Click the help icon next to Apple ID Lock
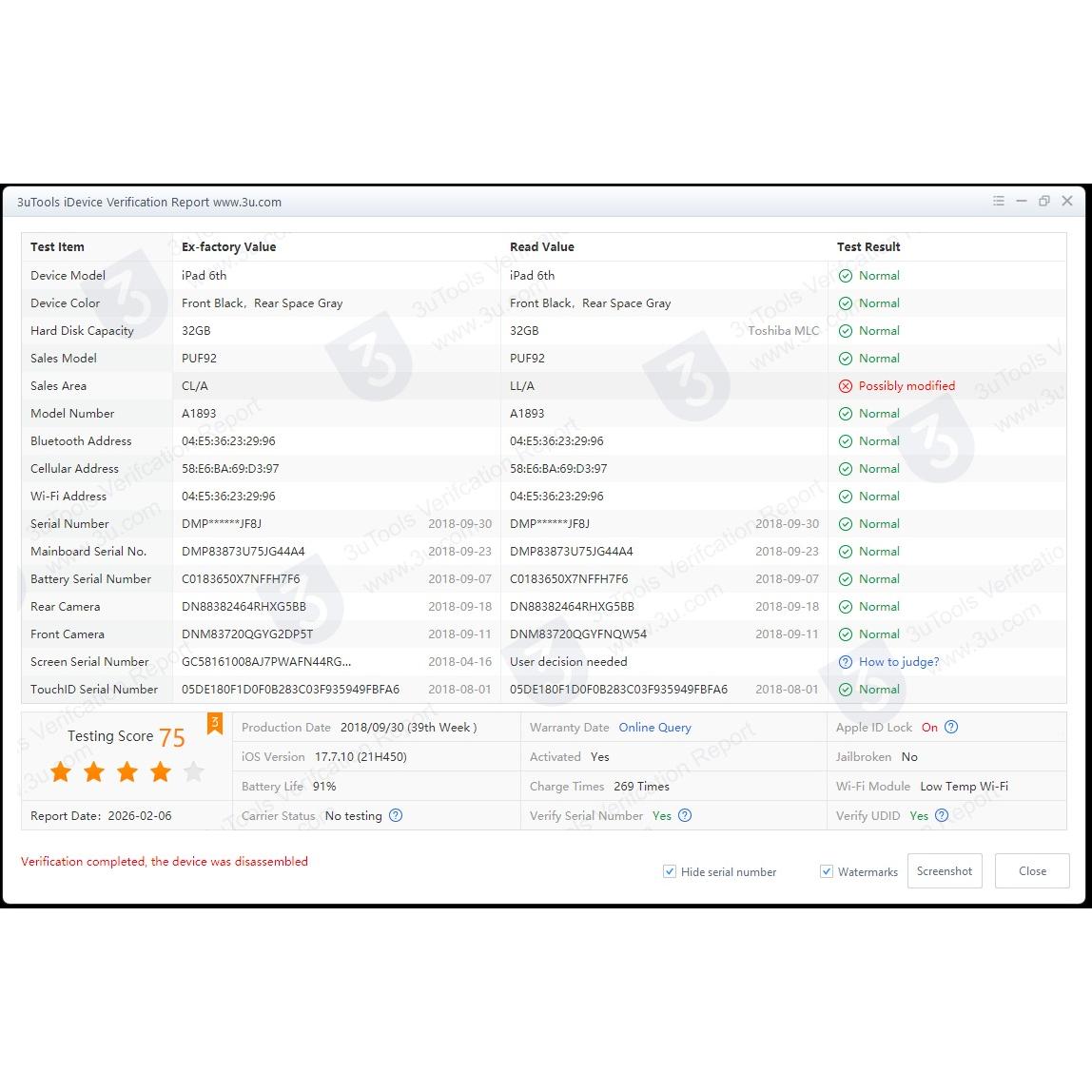1092x1092 pixels. tap(951, 728)
